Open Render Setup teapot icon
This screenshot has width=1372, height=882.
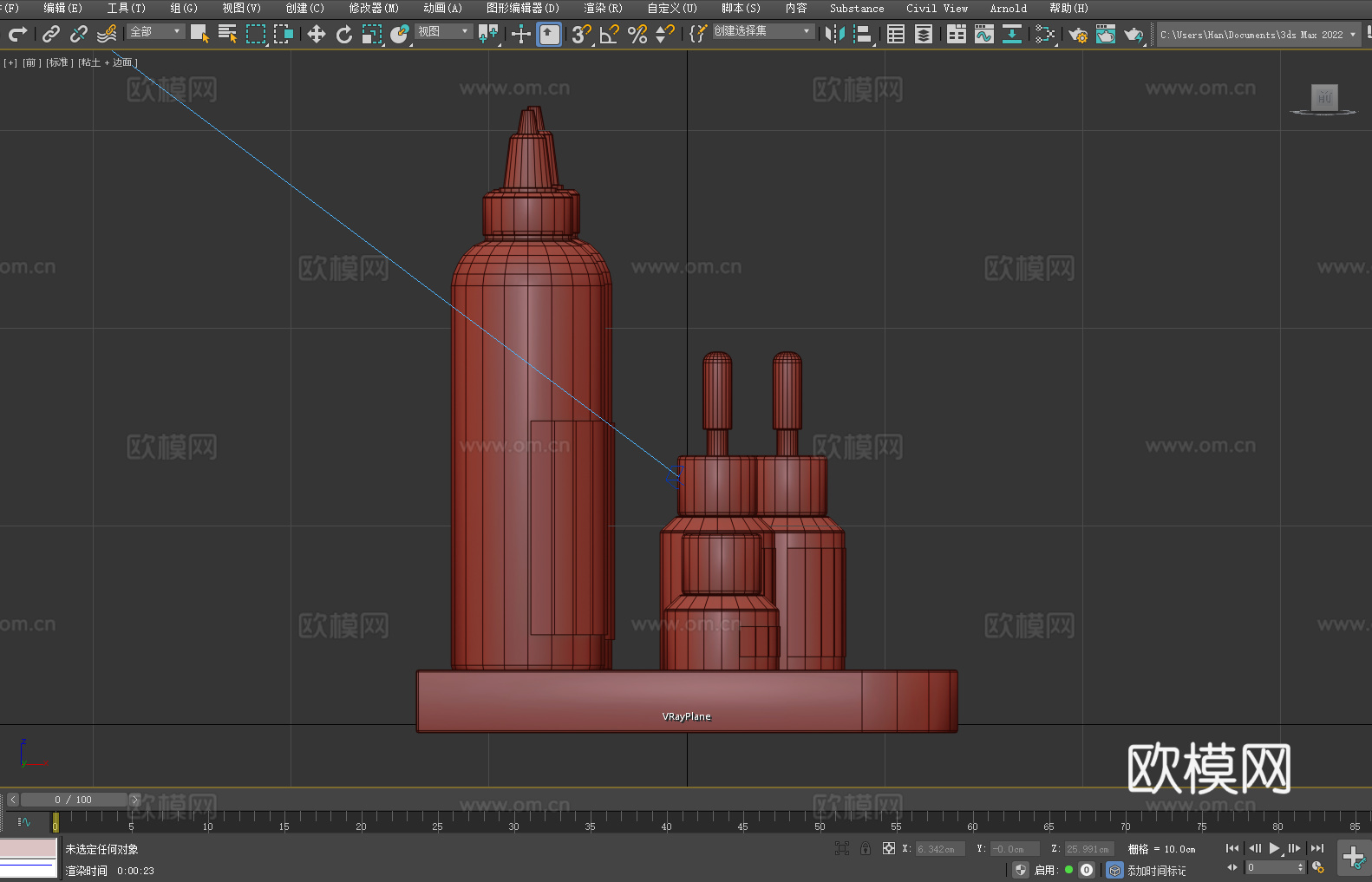pyautogui.click(x=1078, y=34)
